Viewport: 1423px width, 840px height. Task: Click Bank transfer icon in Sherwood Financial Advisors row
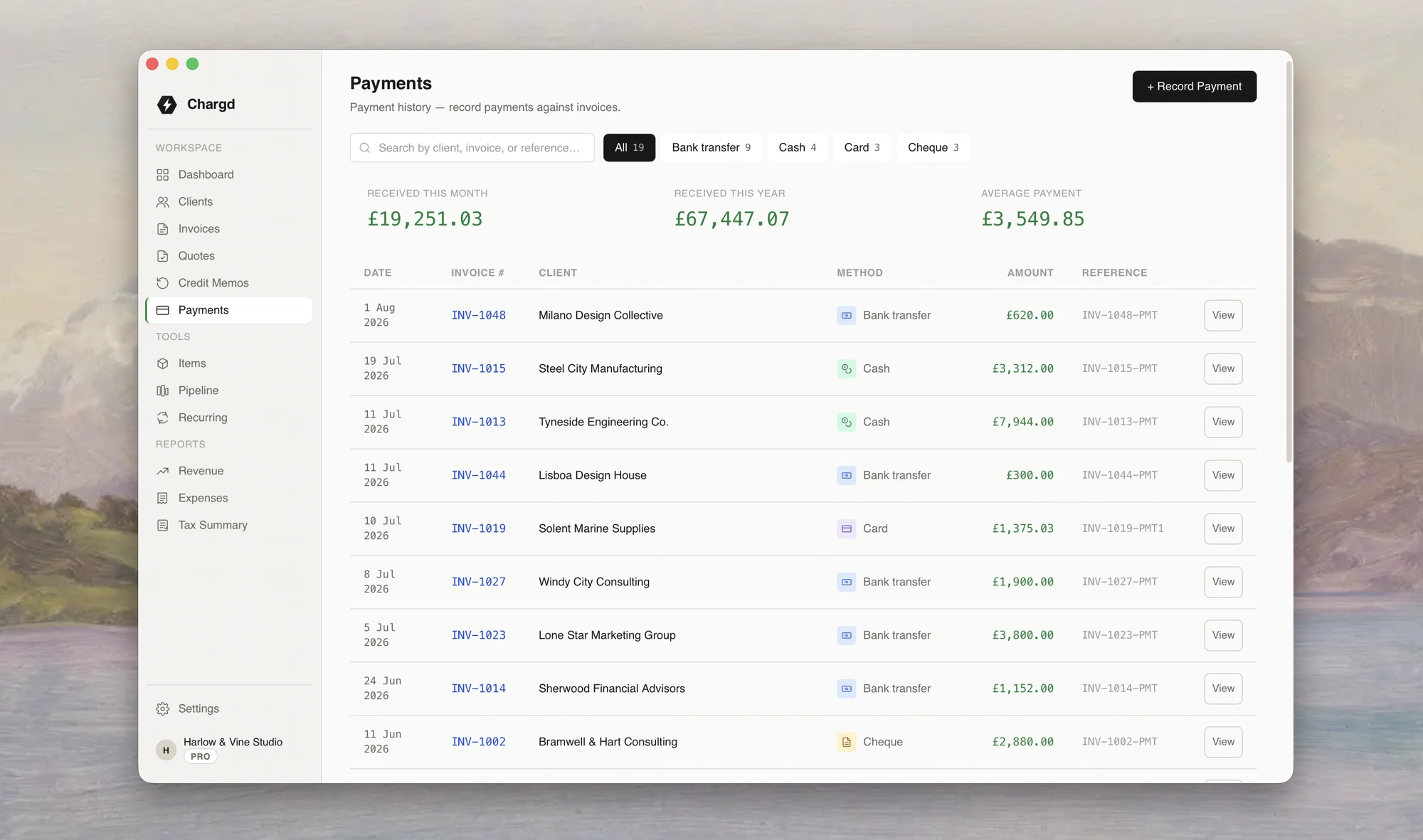click(x=847, y=689)
